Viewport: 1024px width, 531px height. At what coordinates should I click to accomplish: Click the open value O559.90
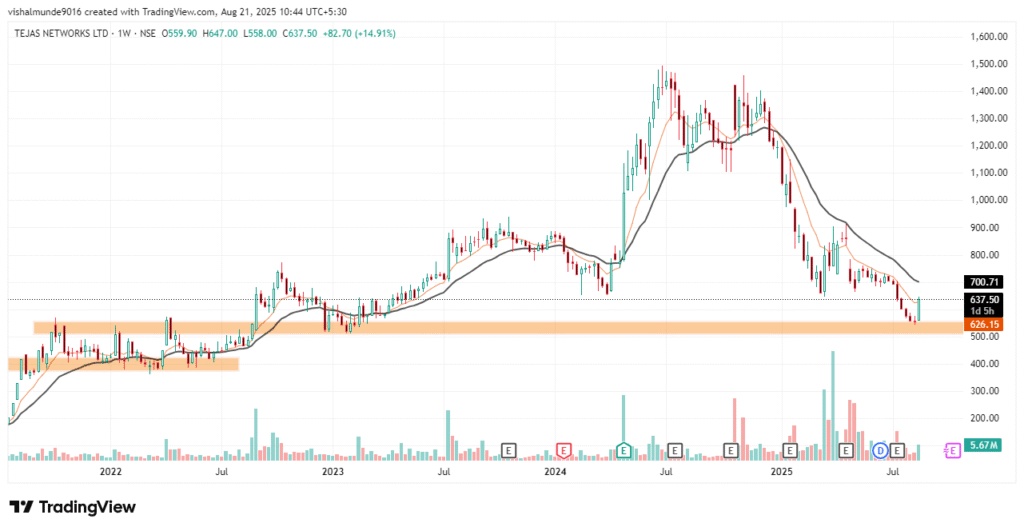(179, 33)
